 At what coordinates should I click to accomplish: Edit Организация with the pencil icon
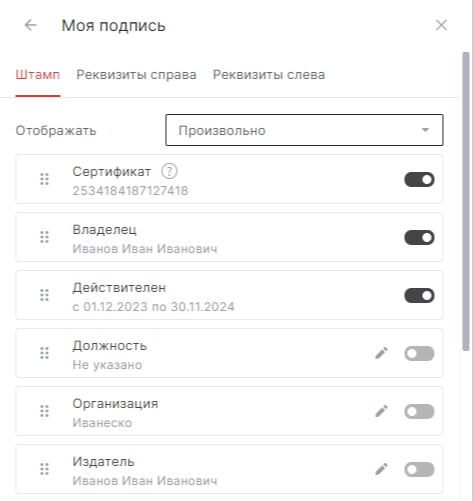[x=381, y=411]
